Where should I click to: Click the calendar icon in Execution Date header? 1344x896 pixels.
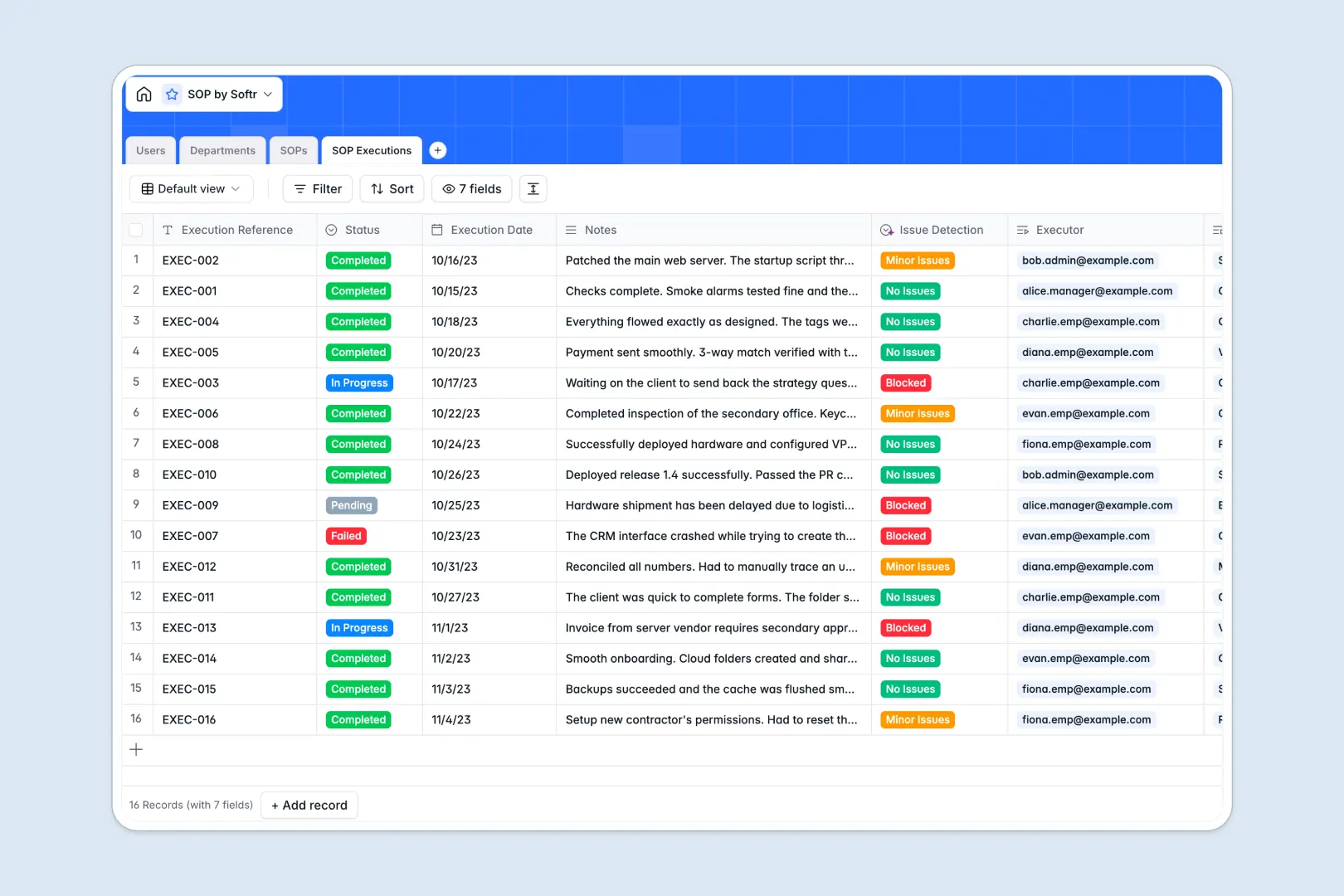tap(437, 229)
